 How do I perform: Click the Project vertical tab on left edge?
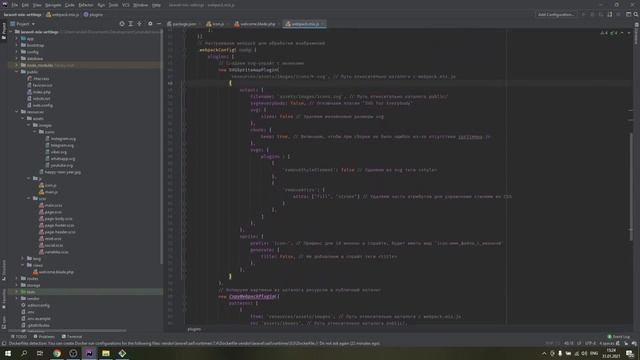[4, 31]
